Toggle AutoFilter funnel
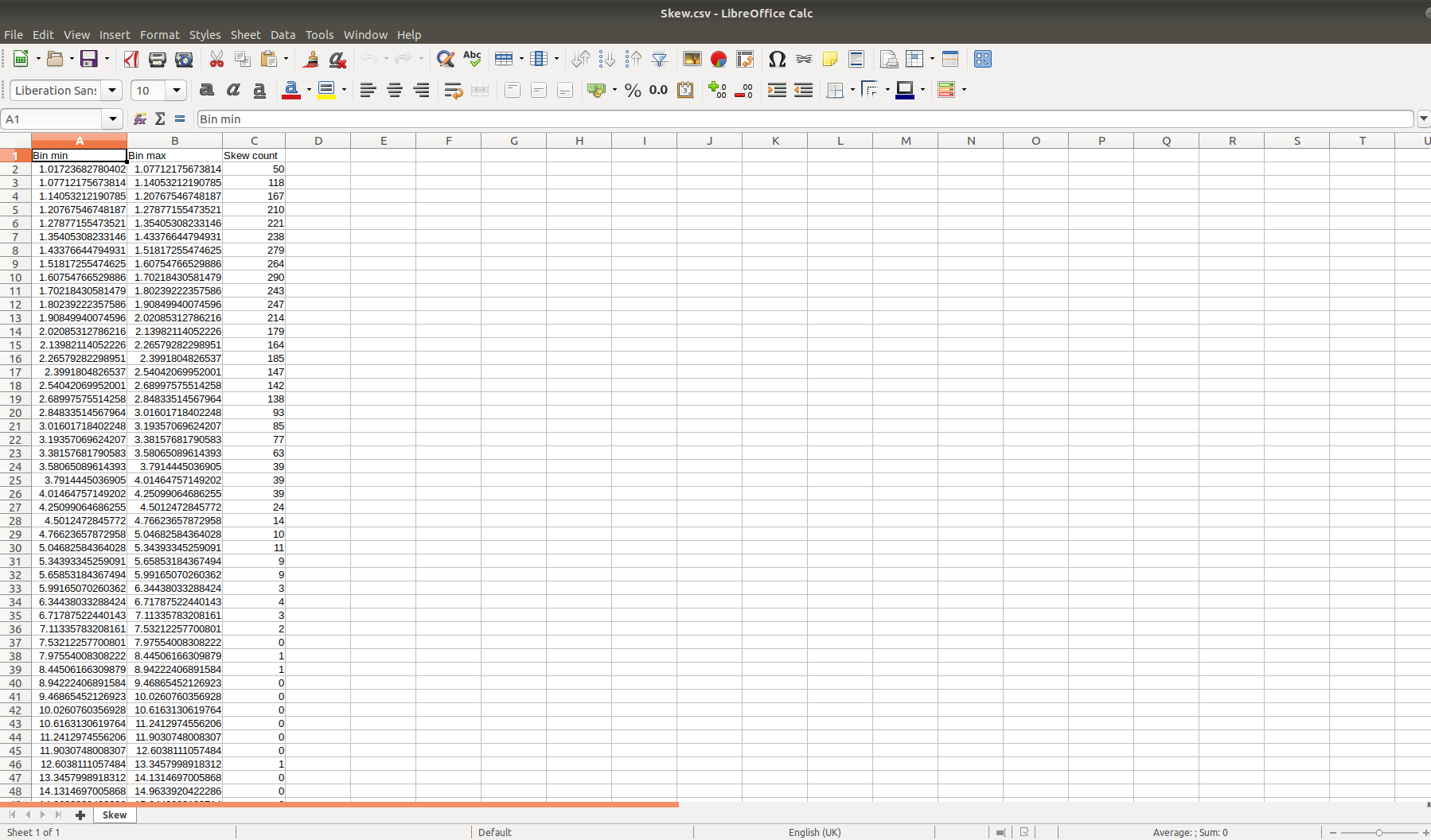The image size is (1431, 840). 660,59
